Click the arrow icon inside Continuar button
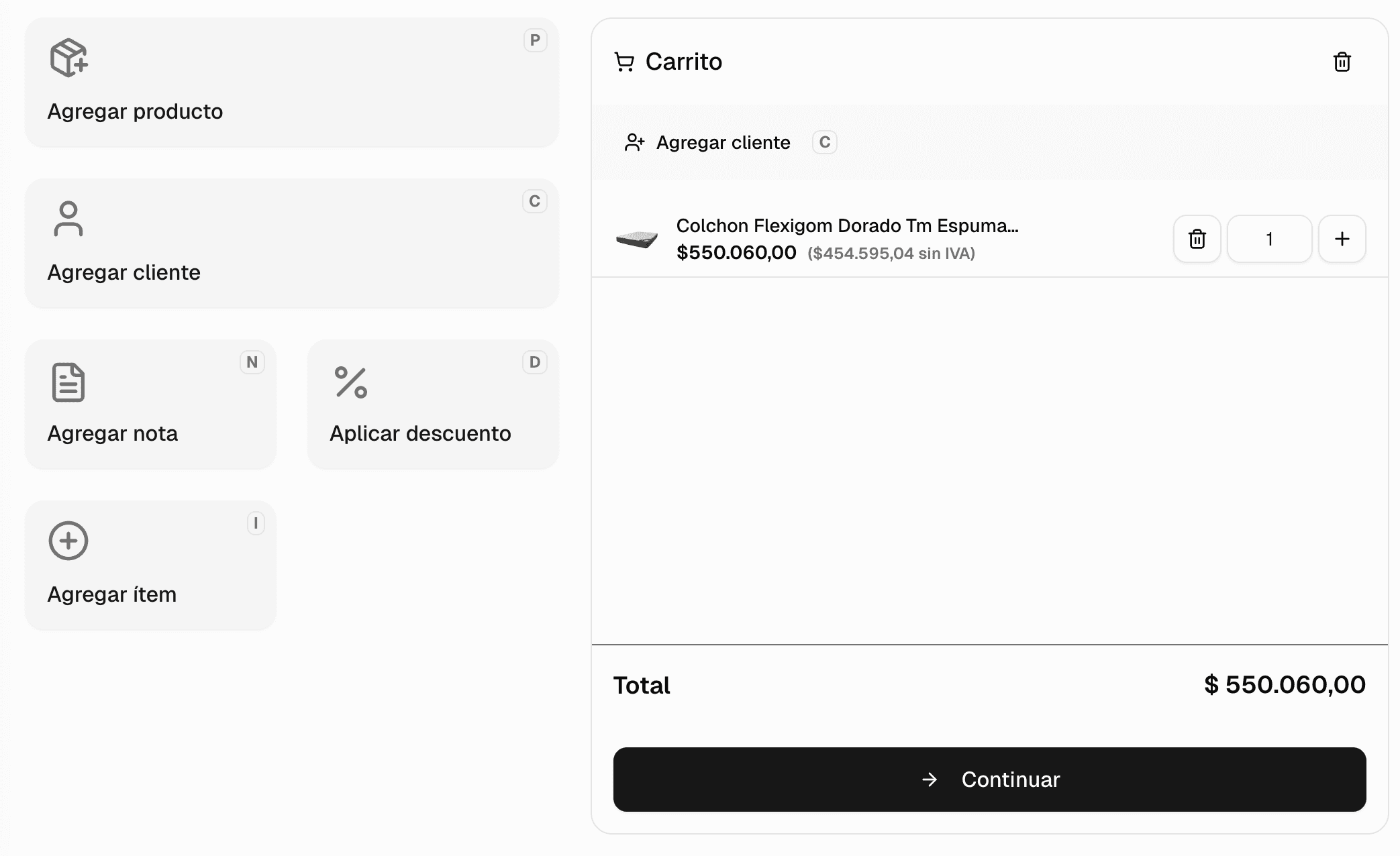 click(930, 780)
